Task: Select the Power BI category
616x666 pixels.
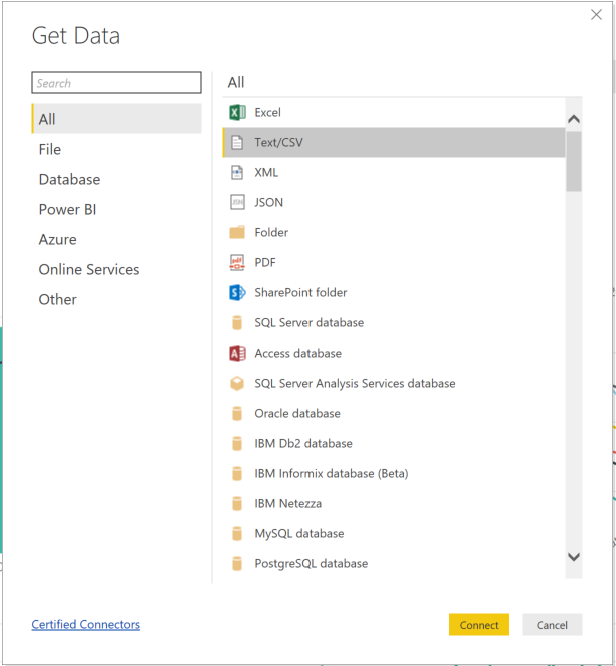Action: pyautogui.click(x=116, y=209)
